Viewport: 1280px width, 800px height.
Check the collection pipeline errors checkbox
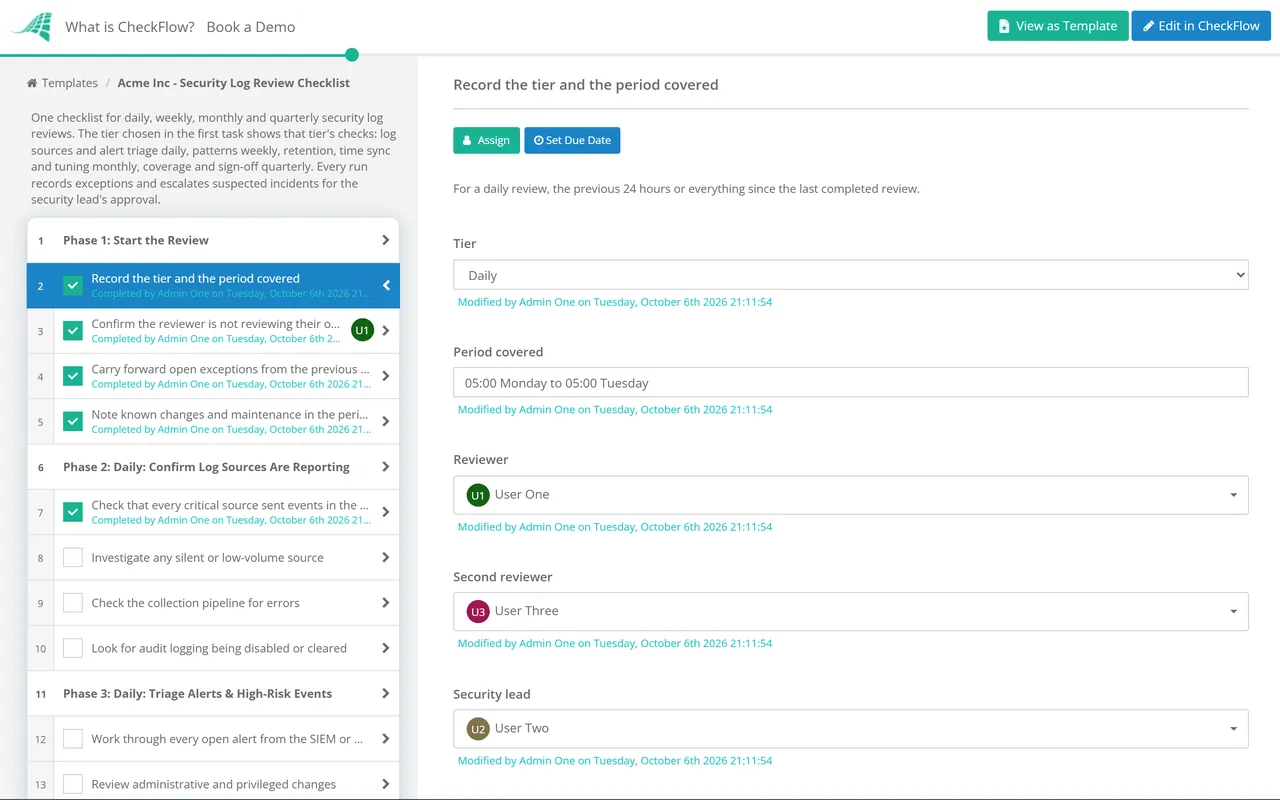click(x=73, y=603)
